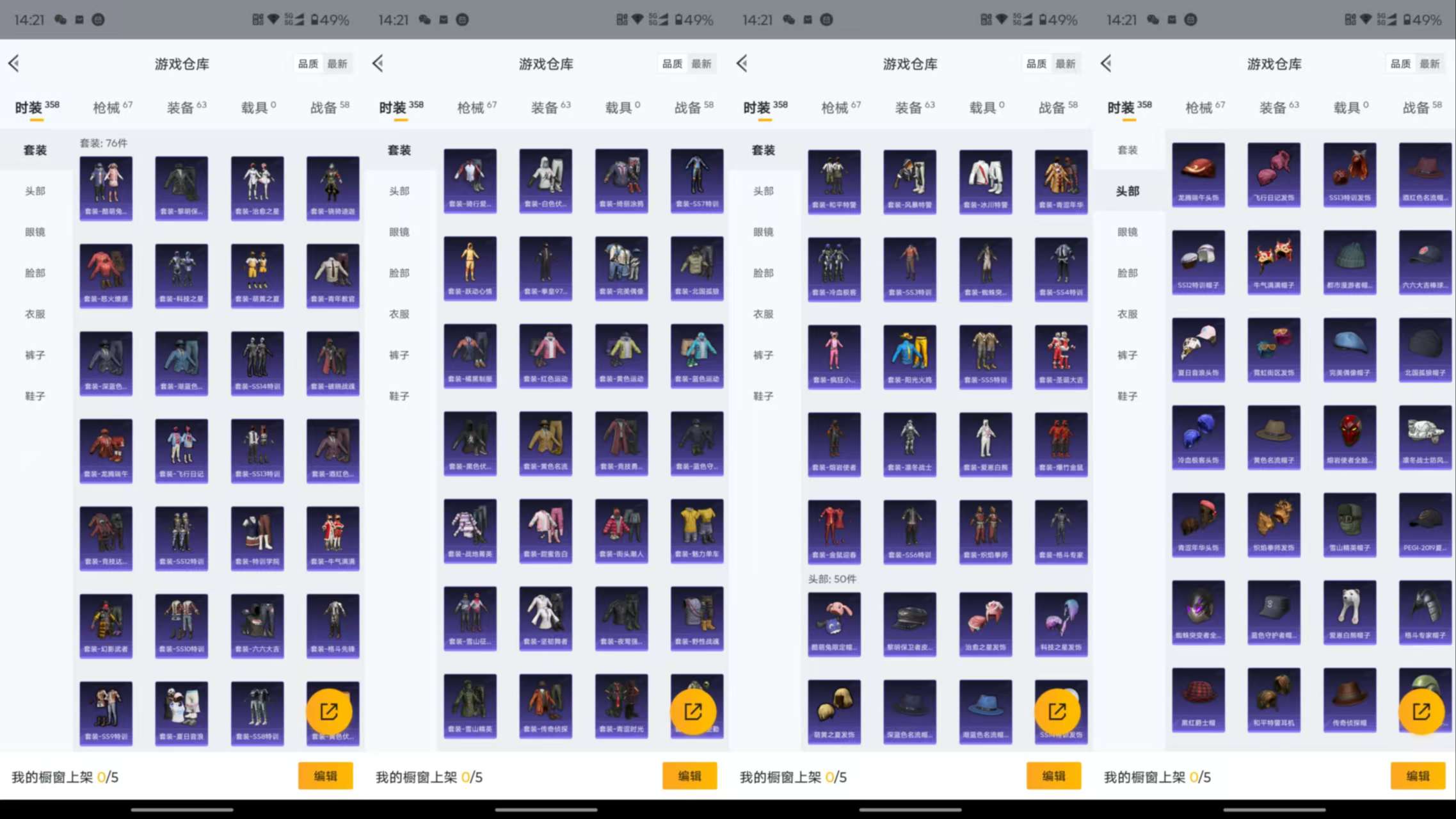This screenshot has height=819, width=1456.
Task: Tap share button on 头部: 50件 screen
Action: 1057,711
